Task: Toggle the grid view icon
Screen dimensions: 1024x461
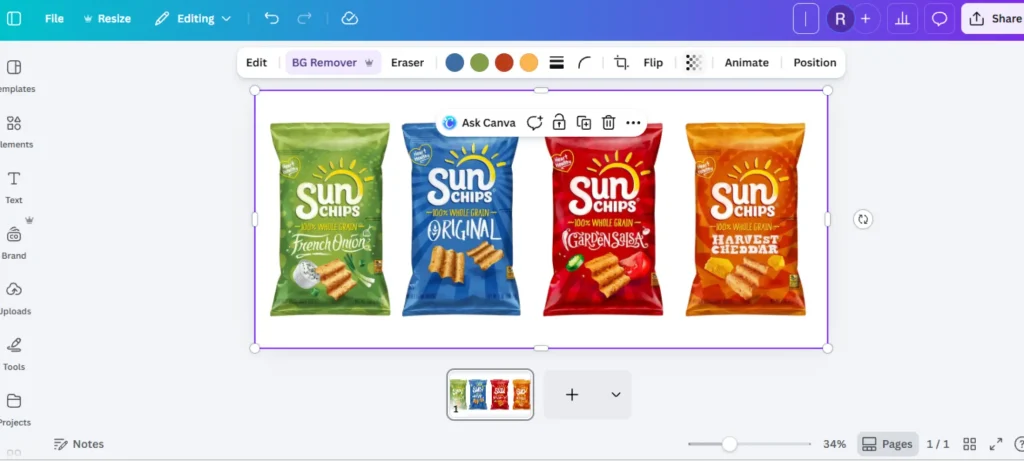Action: coord(969,444)
